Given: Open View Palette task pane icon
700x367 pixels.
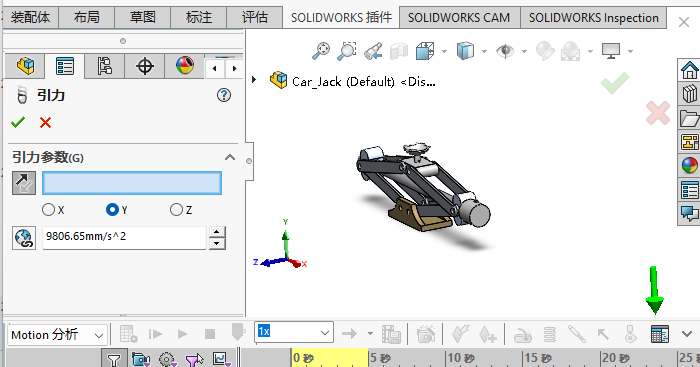Looking at the screenshot, I should (690, 142).
